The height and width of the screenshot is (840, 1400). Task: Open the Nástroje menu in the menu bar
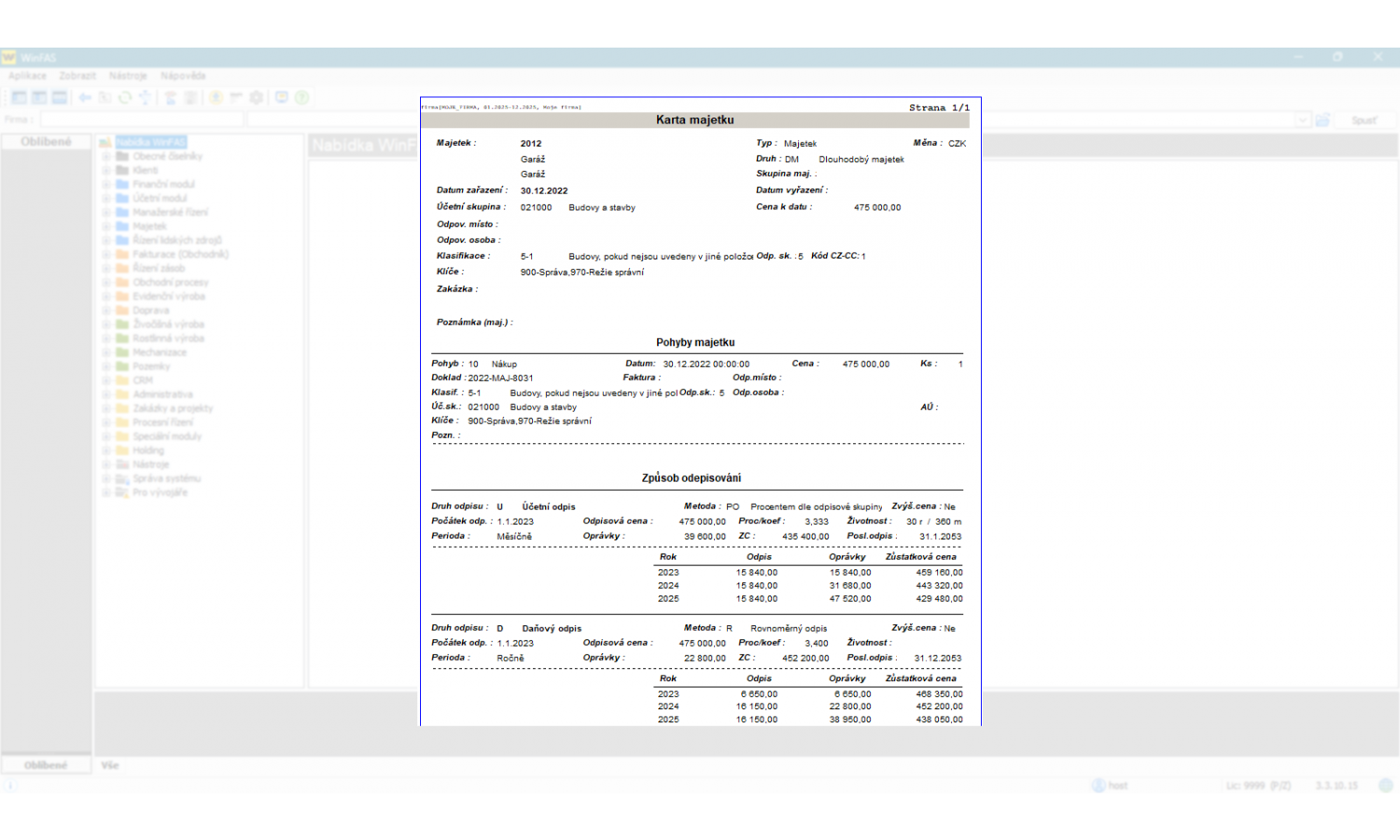tap(128, 76)
